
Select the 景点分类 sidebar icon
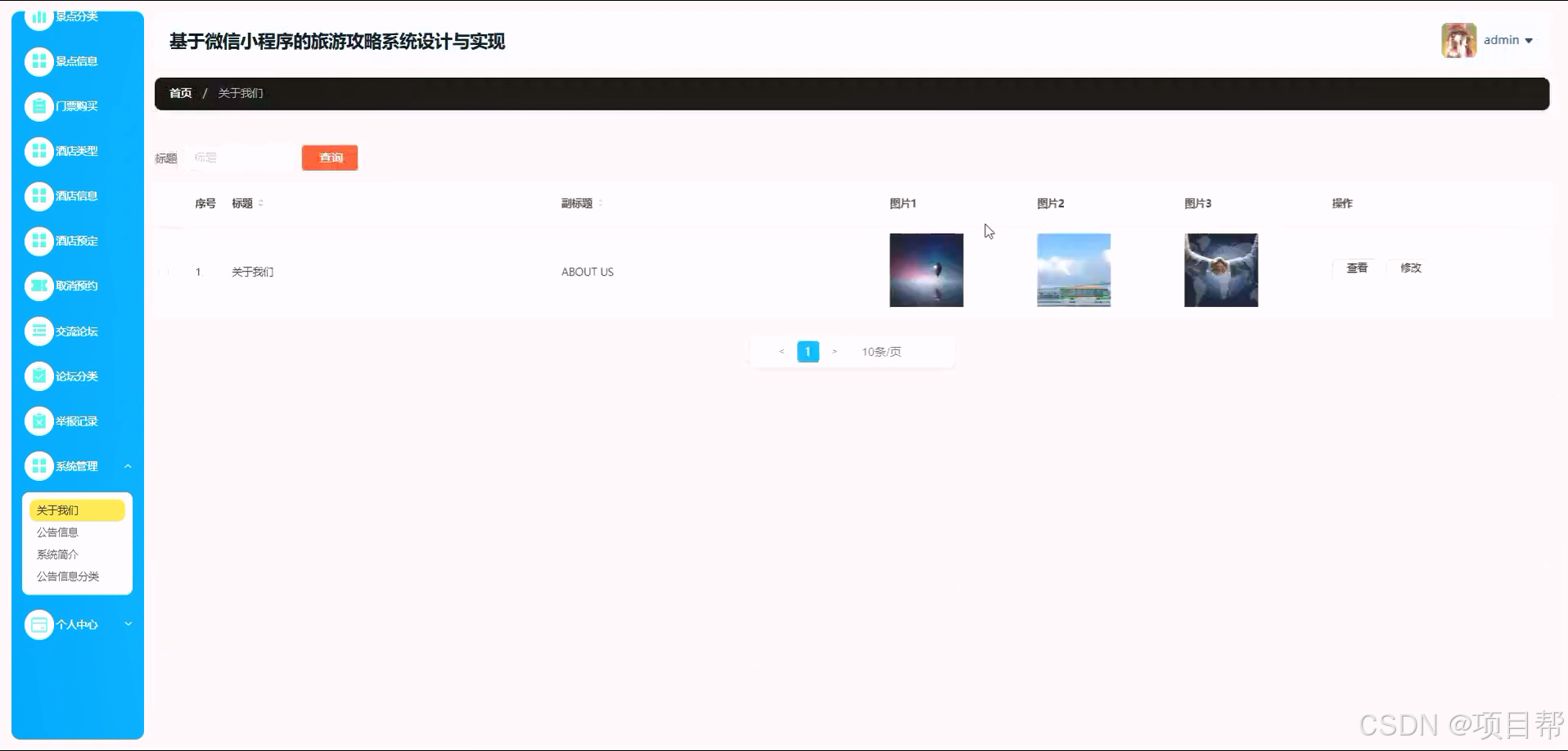(38, 16)
